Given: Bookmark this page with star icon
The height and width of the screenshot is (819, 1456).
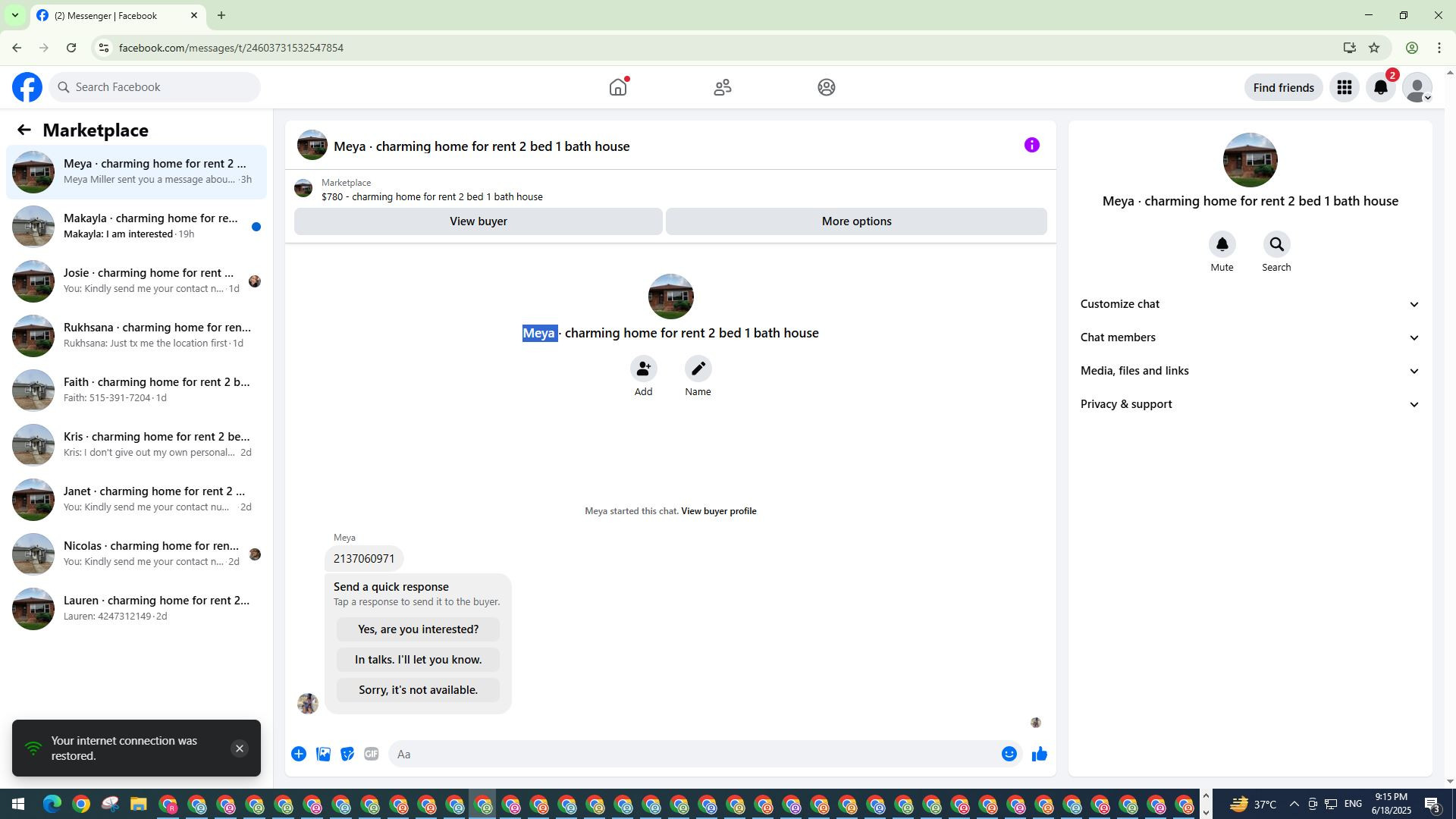Looking at the screenshot, I should pyautogui.click(x=1374, y=48).
